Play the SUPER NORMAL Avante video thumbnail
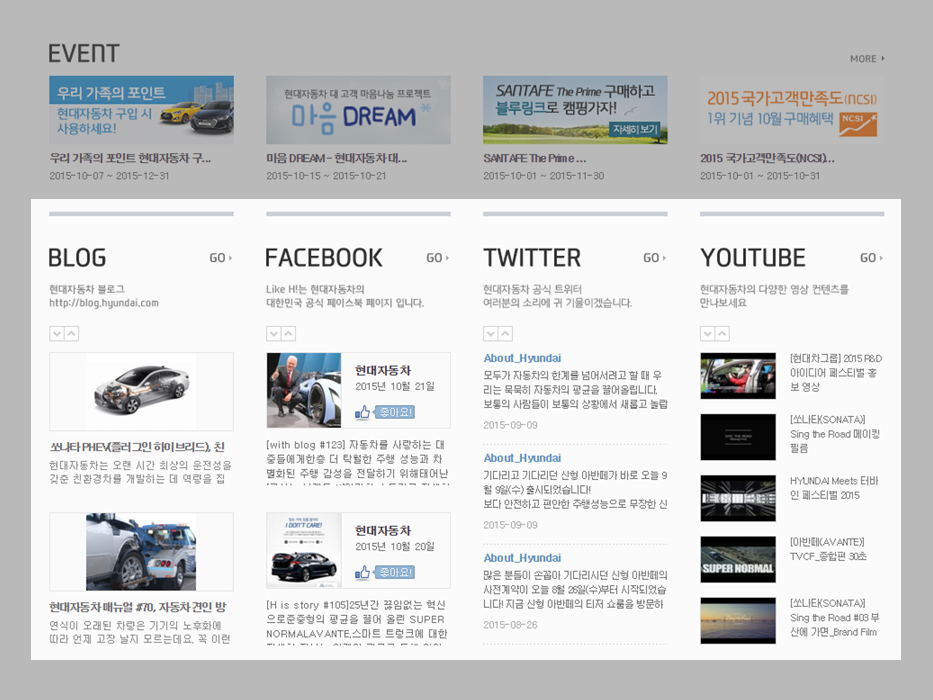Screen dimensions: 933x700 point(738,560)
